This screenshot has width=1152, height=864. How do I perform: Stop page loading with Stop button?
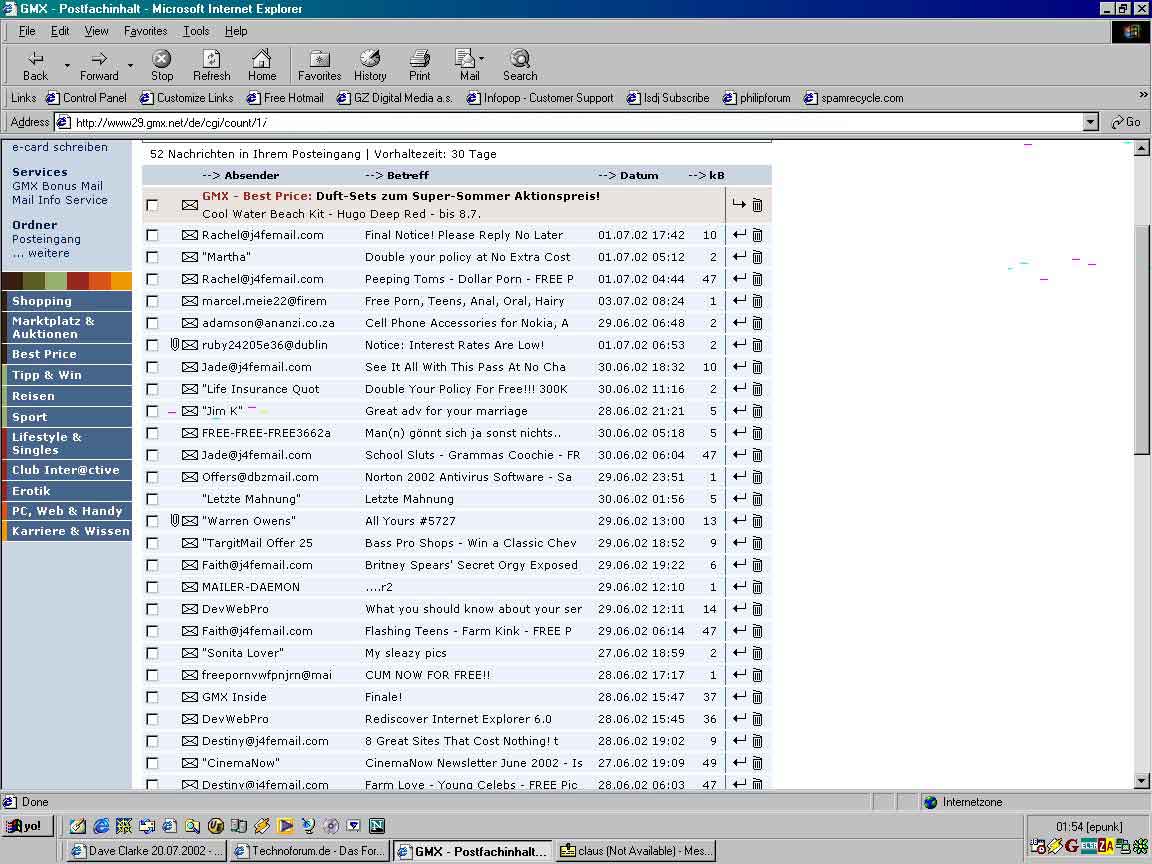click(162, 65)
